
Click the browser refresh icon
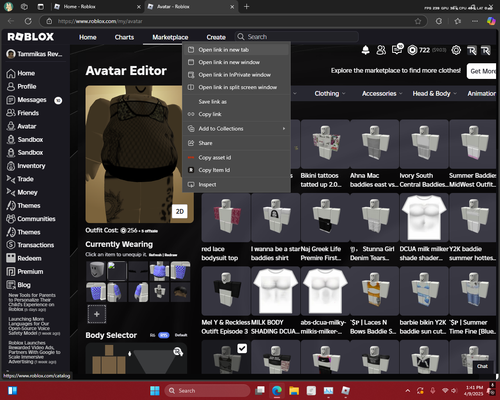click(28, 21)
